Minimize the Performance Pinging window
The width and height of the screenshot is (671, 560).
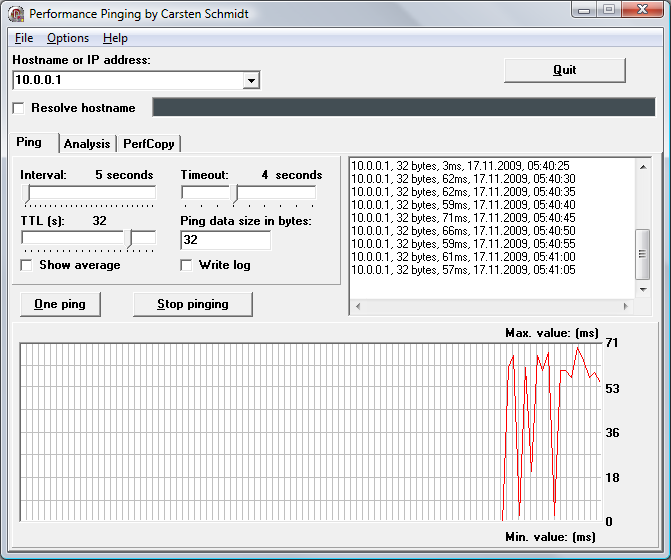pos(584,10)
